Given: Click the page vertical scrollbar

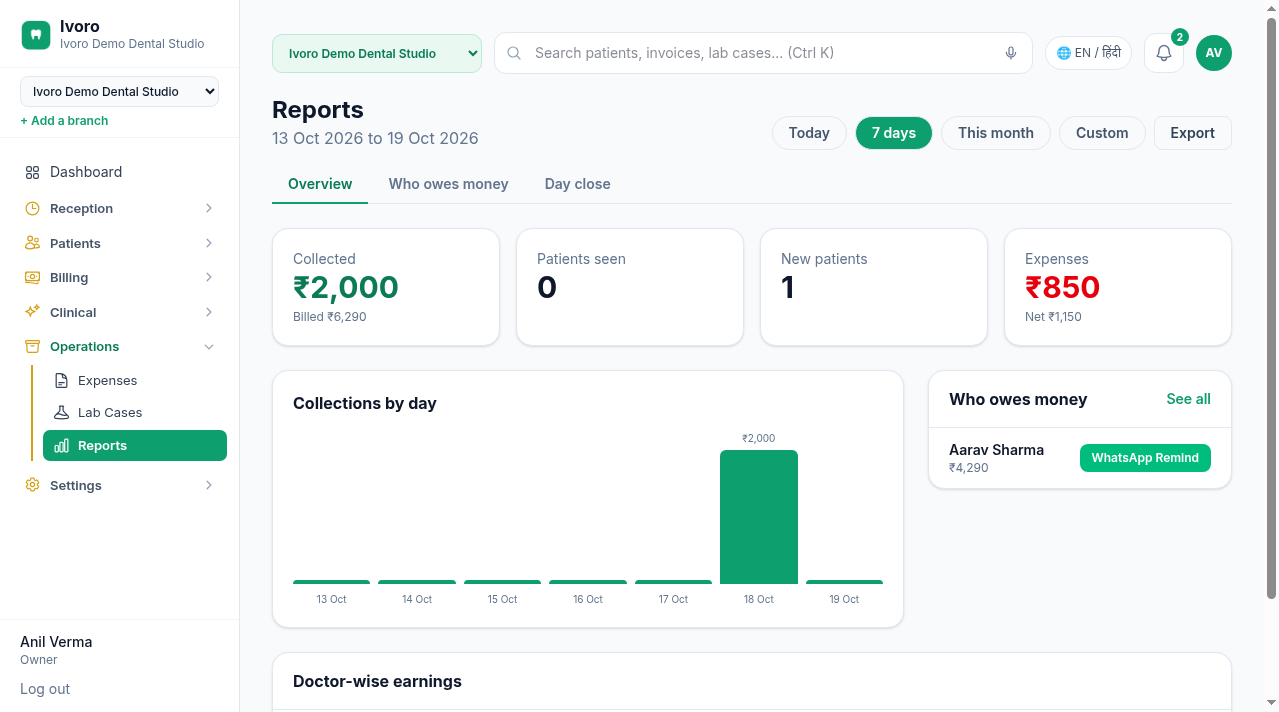Looking at the screenshot, I should [1271, 309].
